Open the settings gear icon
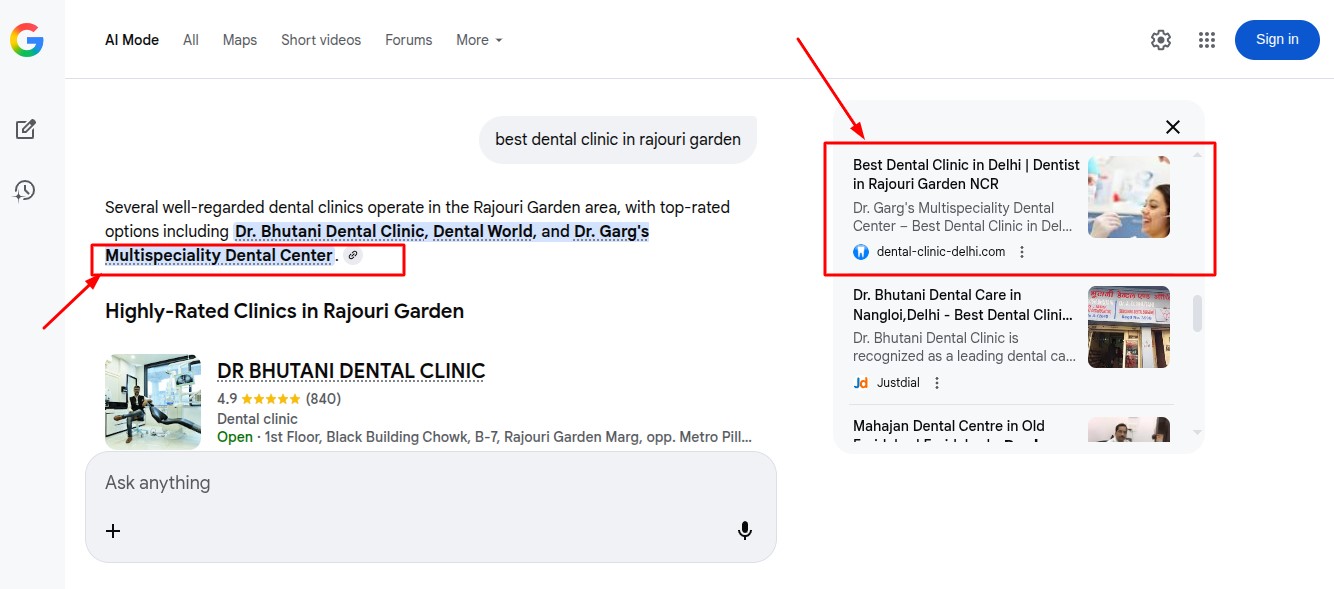The width and height of the screenshot is (1334, 589). [1160, 40]
